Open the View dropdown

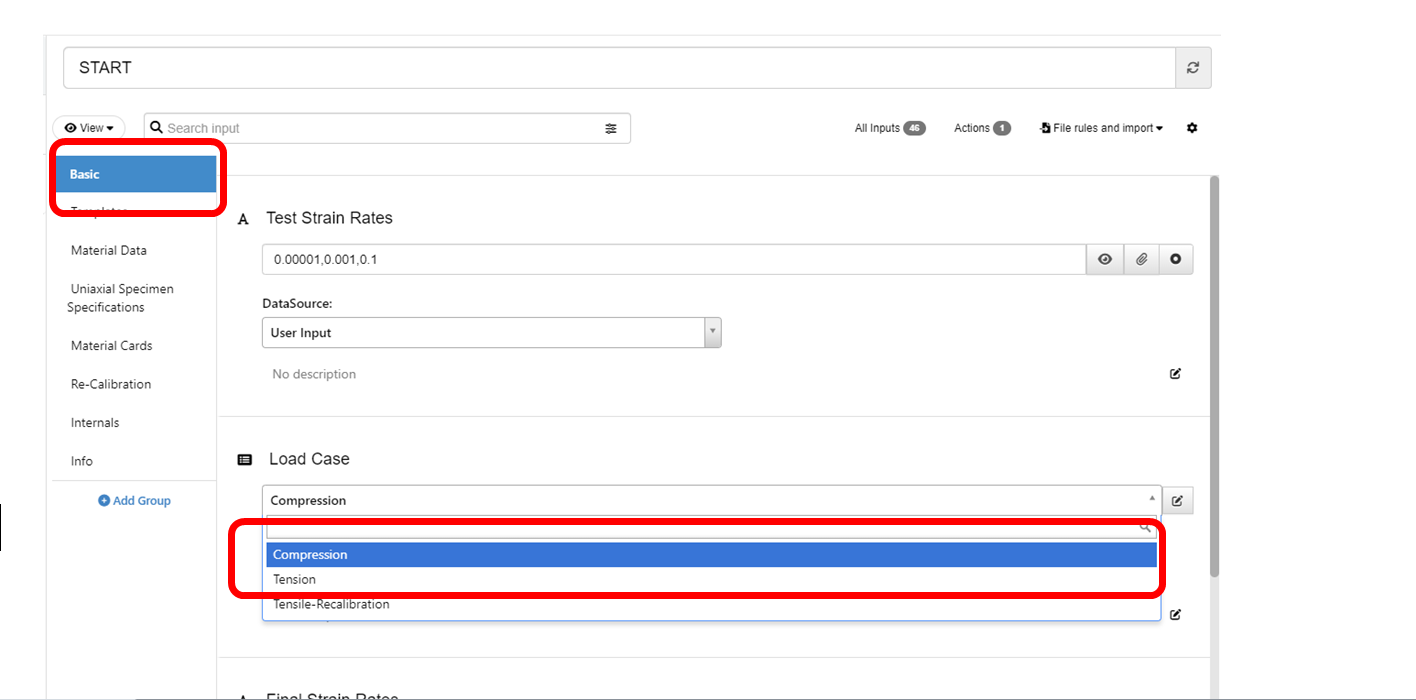89,128
